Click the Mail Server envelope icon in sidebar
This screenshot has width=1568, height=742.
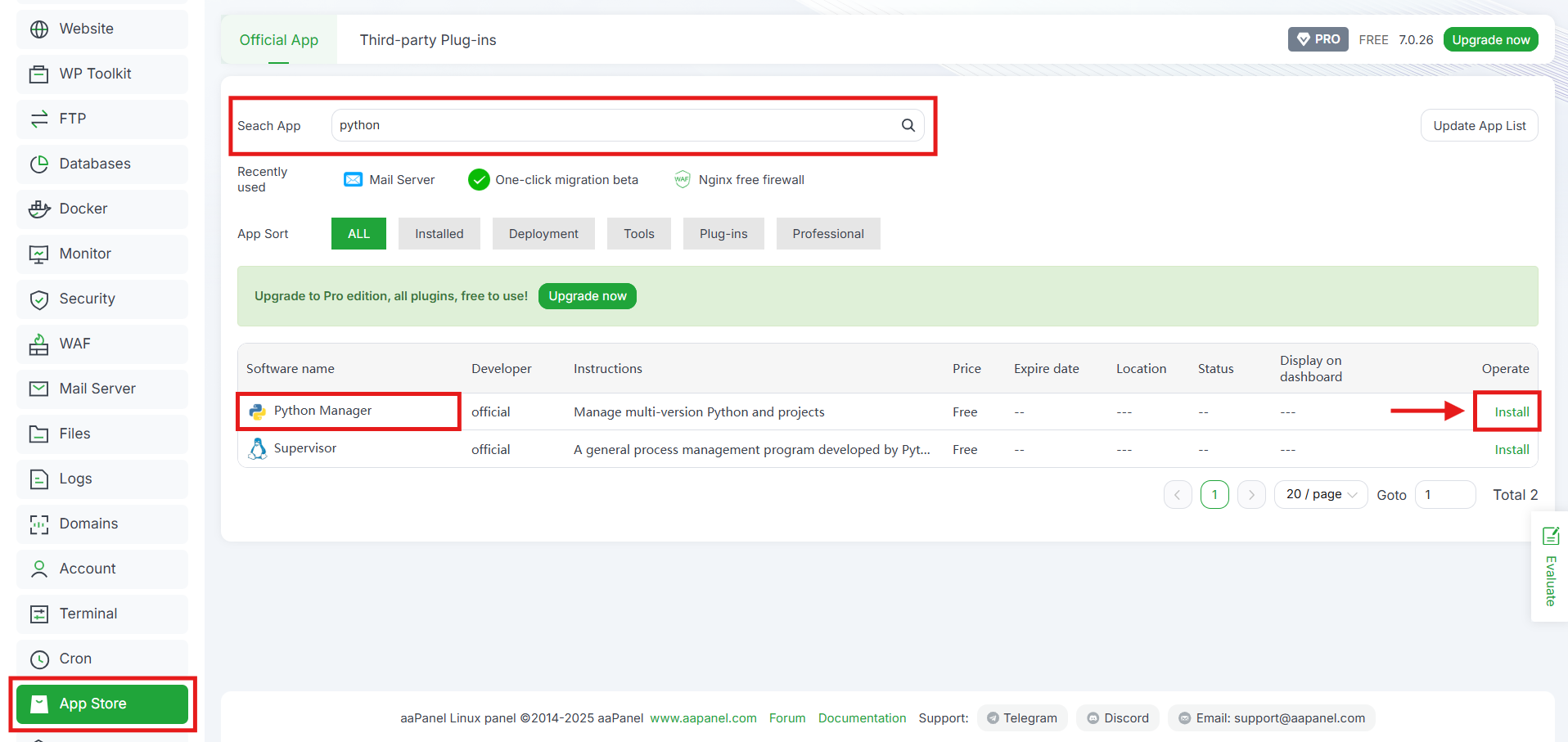point(39,389)
